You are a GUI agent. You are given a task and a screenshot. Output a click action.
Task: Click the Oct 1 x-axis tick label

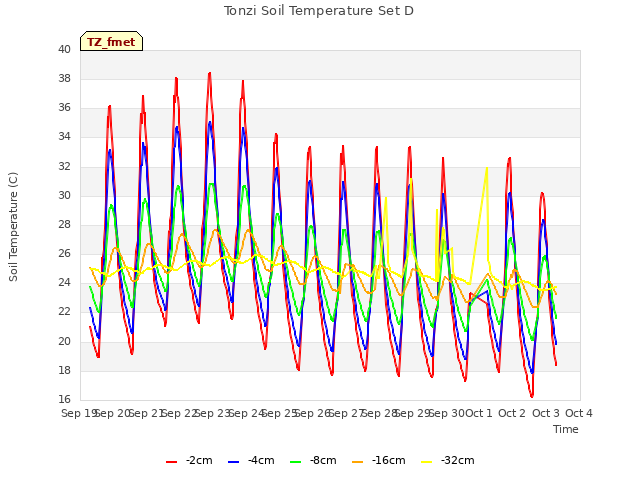click(479, 413)
